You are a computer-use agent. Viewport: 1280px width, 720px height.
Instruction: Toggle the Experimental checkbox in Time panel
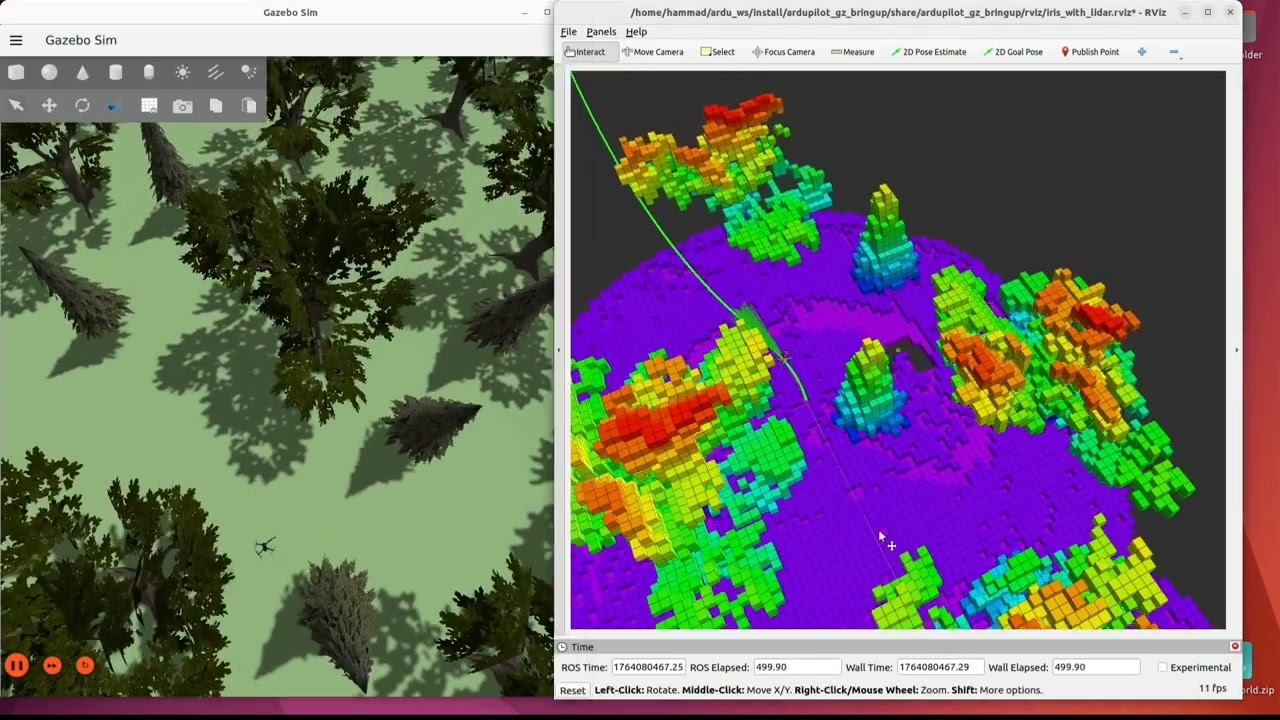[x=1162, y=667]
